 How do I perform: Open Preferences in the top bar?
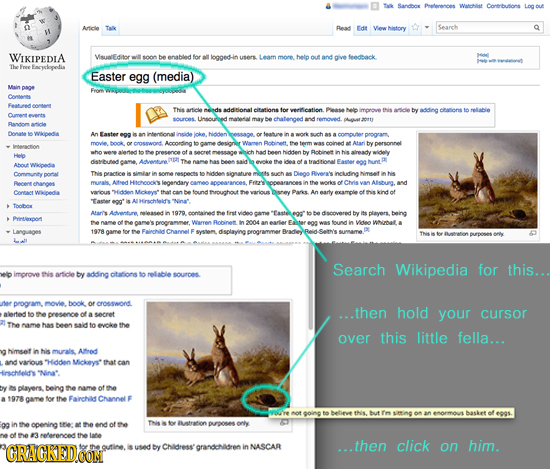coord(440,6)
